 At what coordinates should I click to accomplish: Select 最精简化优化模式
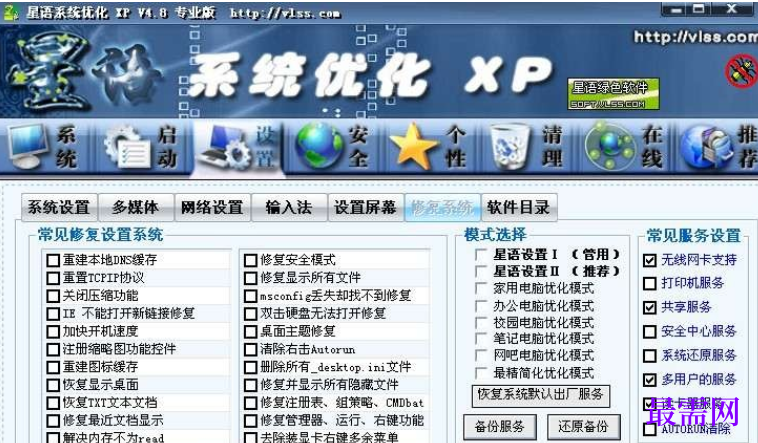tap(481, 373)
